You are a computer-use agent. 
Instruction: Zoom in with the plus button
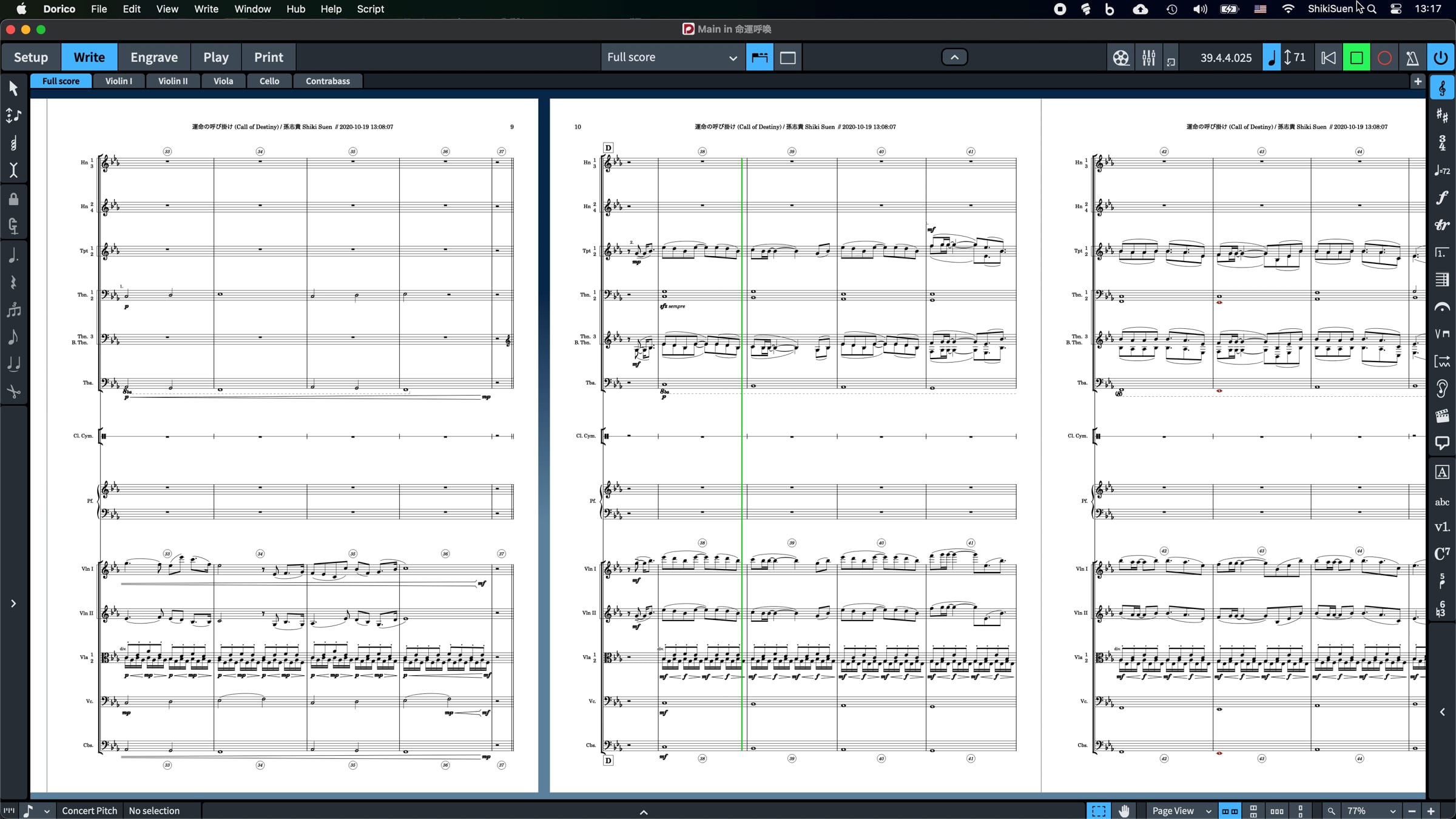pos(1431,811)
